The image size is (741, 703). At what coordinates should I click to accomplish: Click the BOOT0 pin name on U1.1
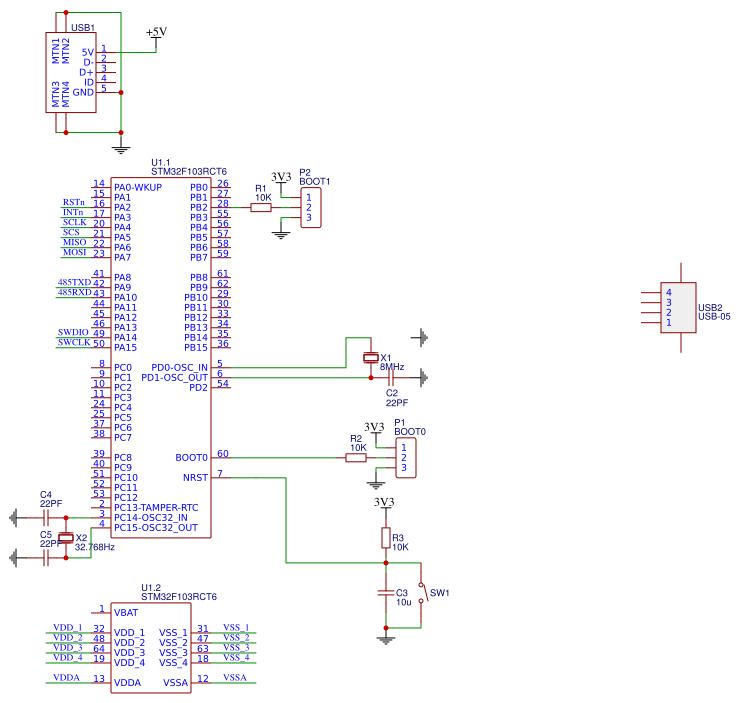coord(191,457)
